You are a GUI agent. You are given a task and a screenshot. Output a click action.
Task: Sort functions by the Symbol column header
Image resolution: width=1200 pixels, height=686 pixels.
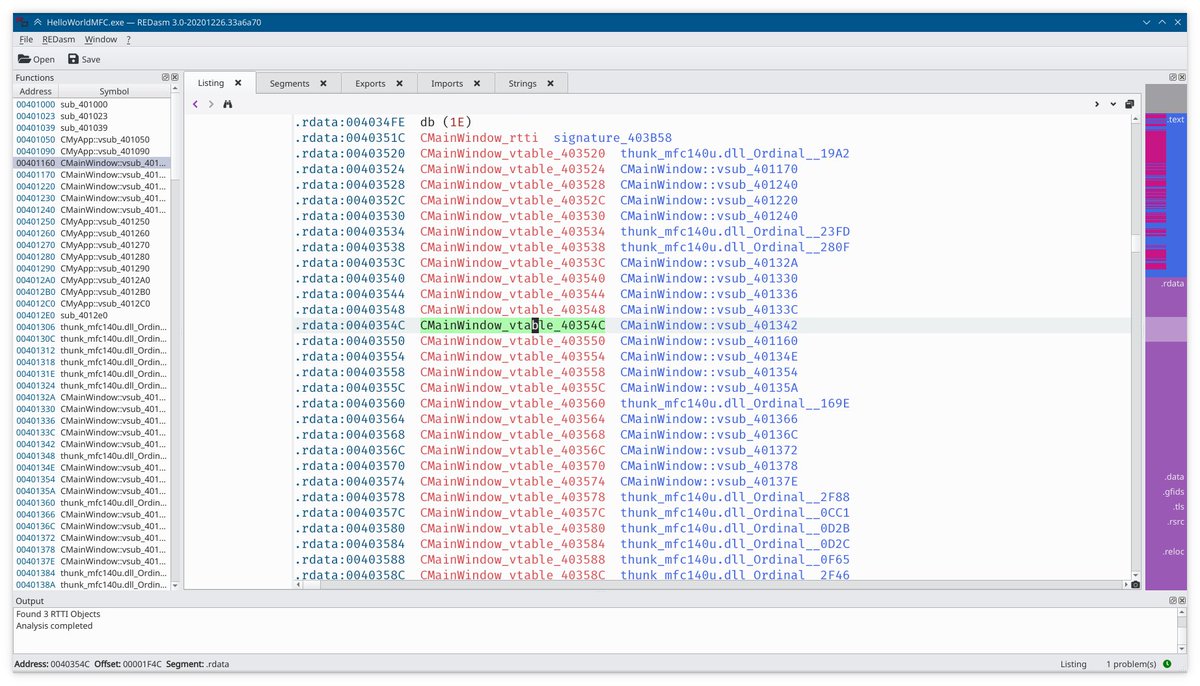click(114, 91)
